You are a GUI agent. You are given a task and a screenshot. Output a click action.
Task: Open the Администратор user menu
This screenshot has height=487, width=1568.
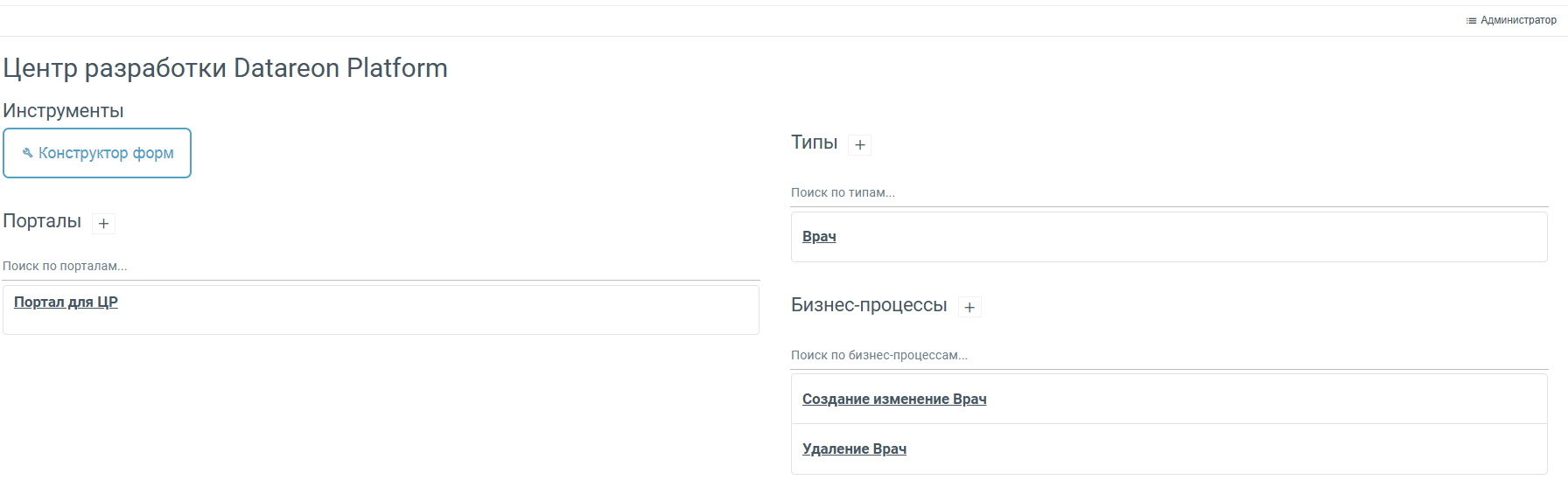pos(1511,20)
